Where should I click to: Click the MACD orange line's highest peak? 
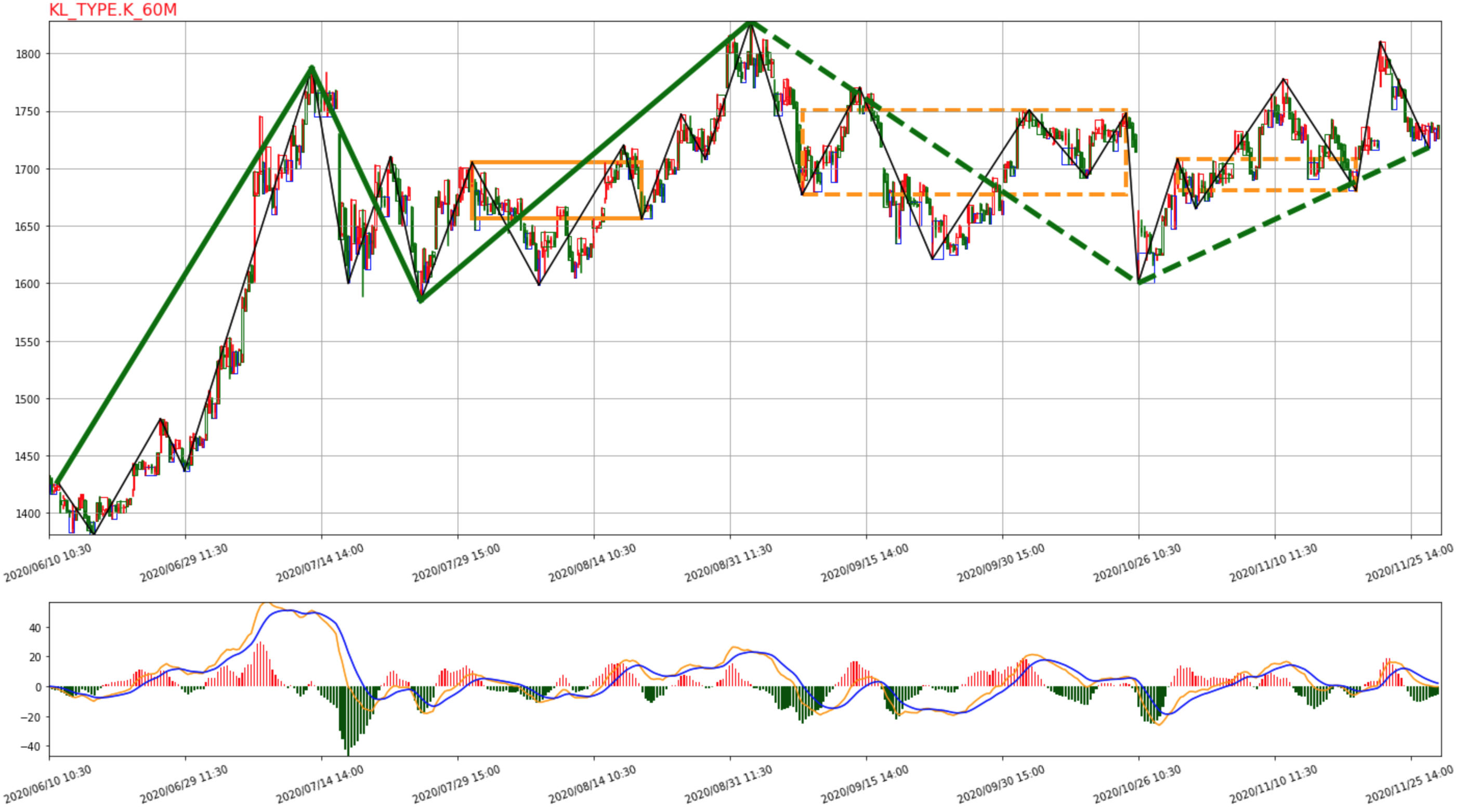(267, 604)
